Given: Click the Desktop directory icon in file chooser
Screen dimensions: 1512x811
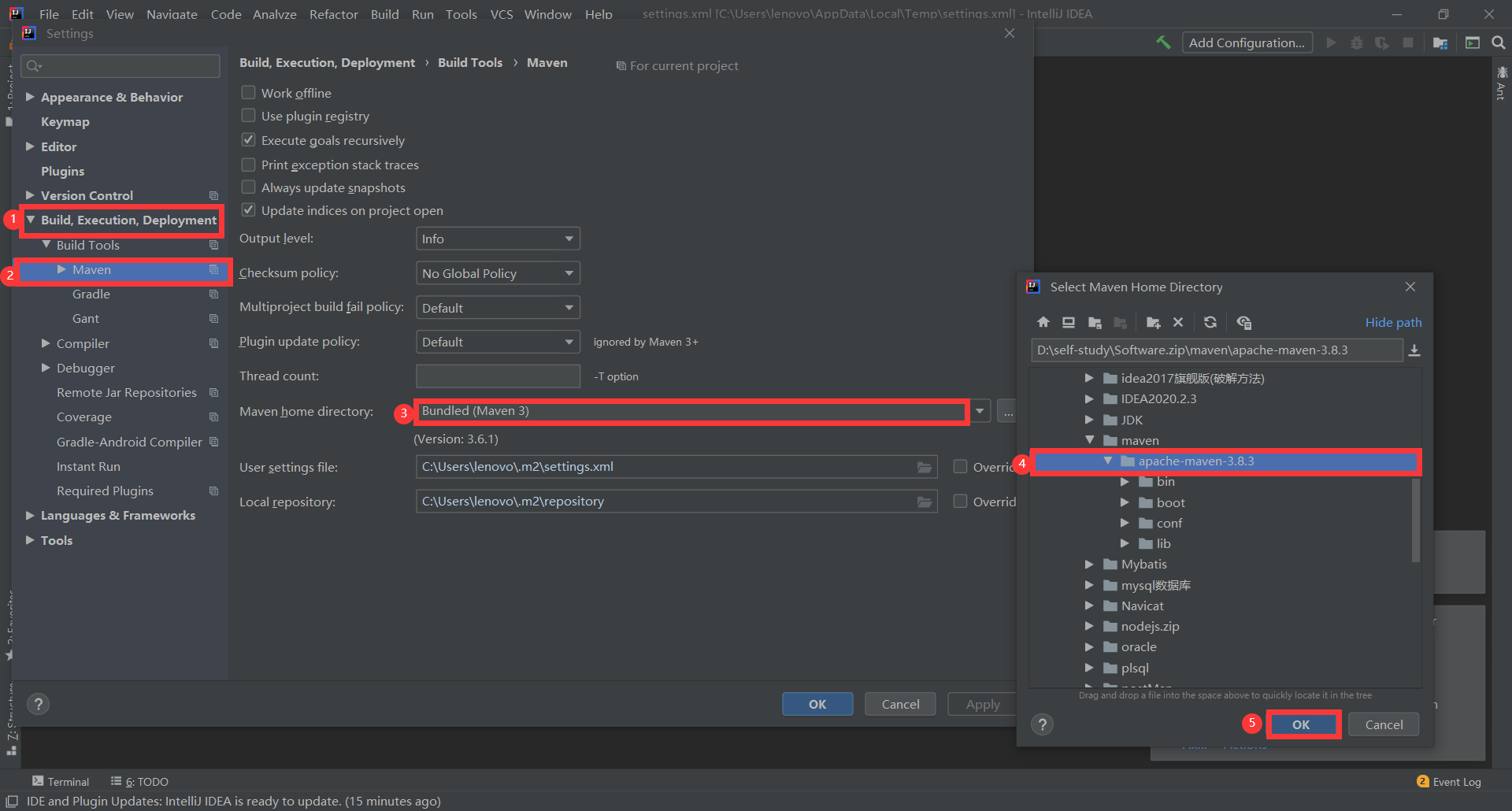Looking at the screenshot, I should (x=1069, y=322).
